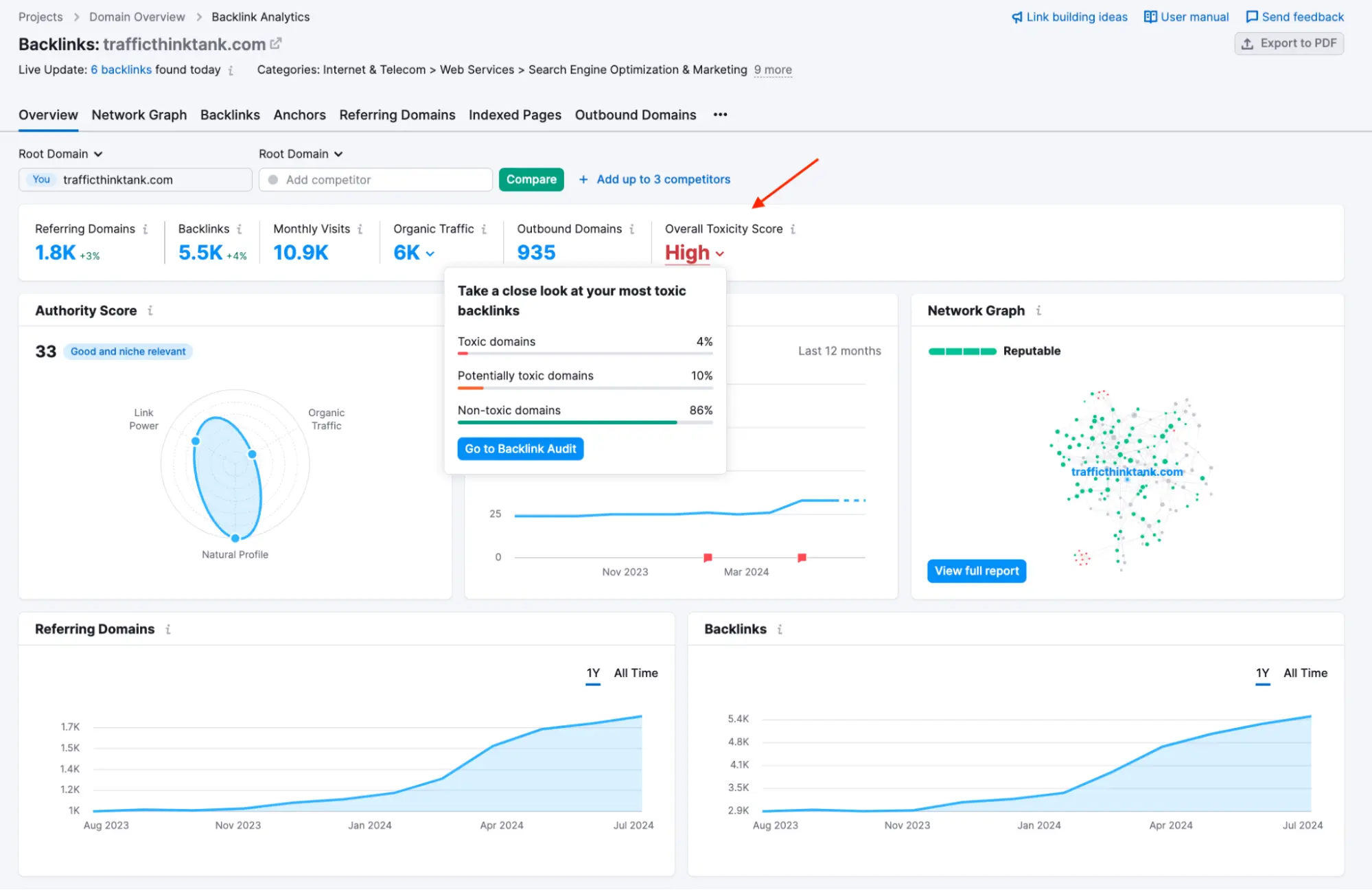Open the external link icon next to trafficthinktank.com
The image size is (1372, 890).
click(277, 43)
